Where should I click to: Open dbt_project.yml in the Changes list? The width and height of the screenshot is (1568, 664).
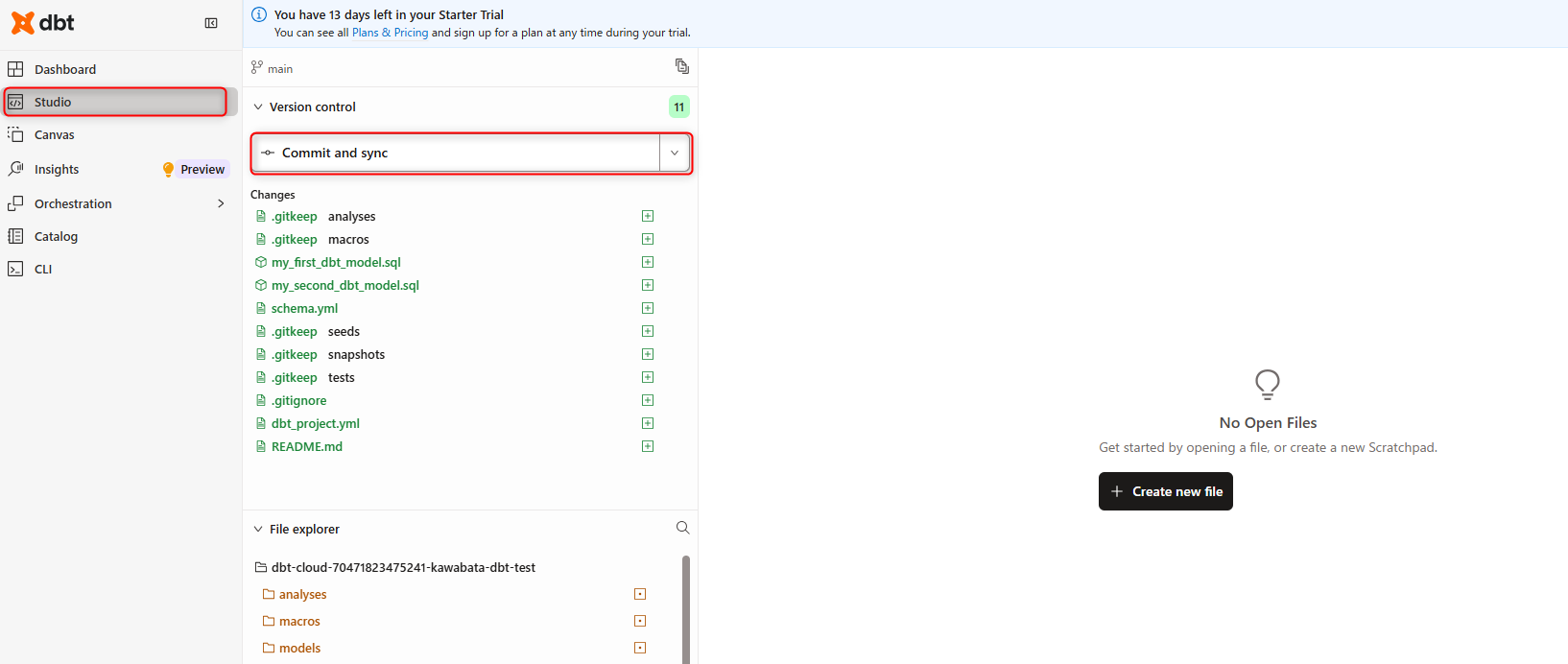coord(308,423)
